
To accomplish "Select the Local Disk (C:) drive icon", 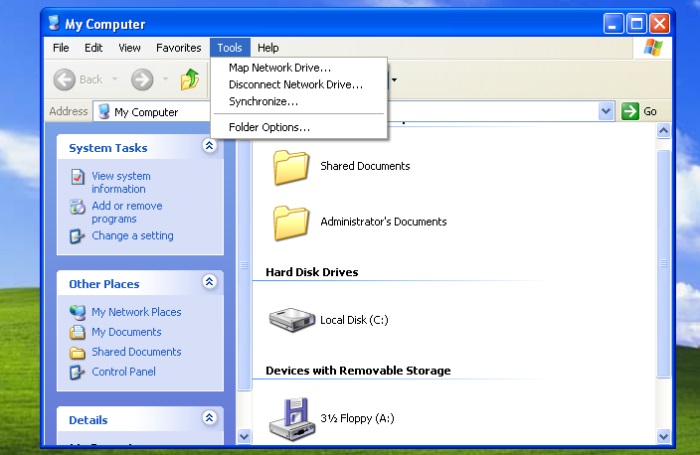I will [292, 320].
